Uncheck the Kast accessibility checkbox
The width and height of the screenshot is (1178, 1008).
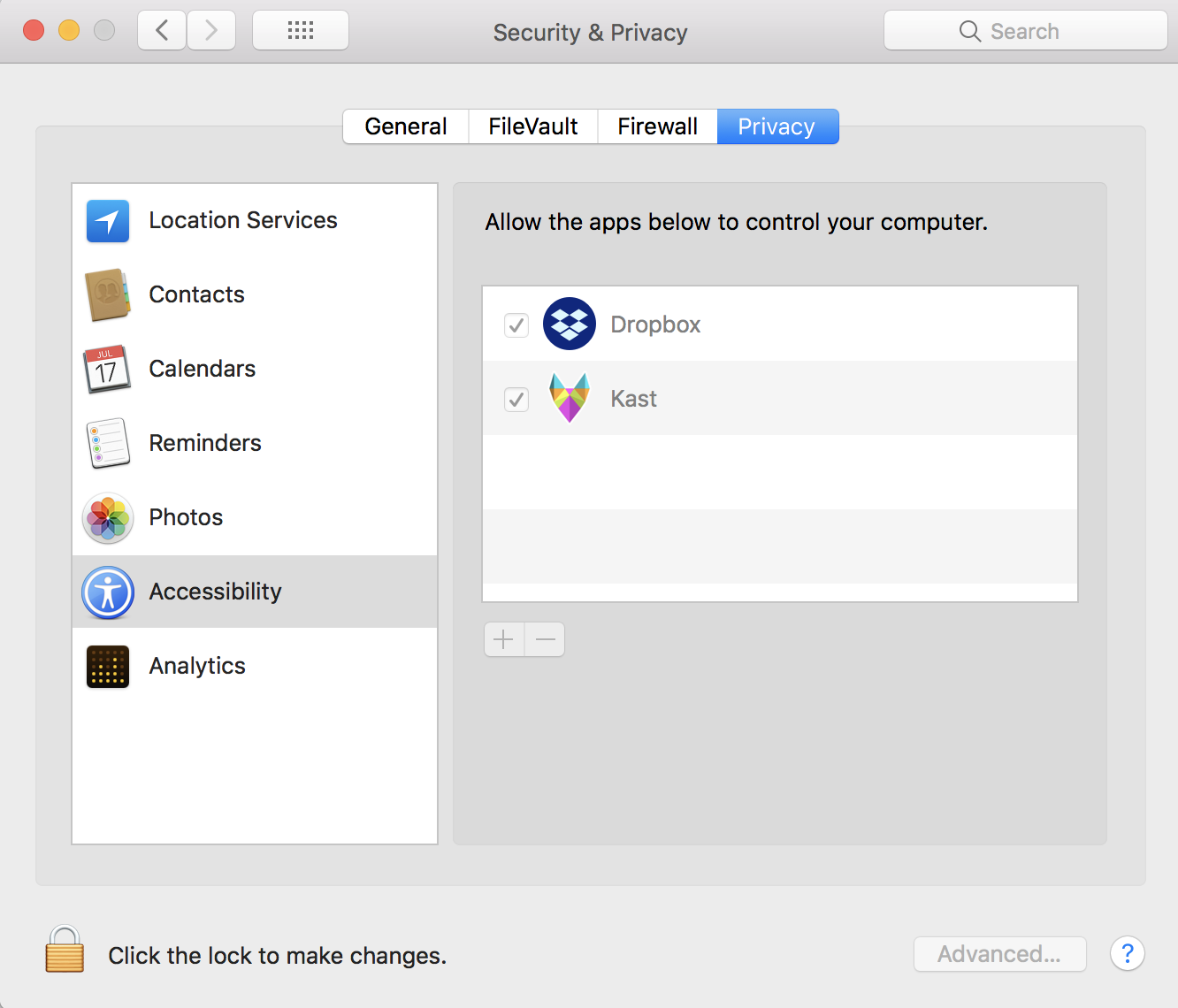[x=516, y=400]
